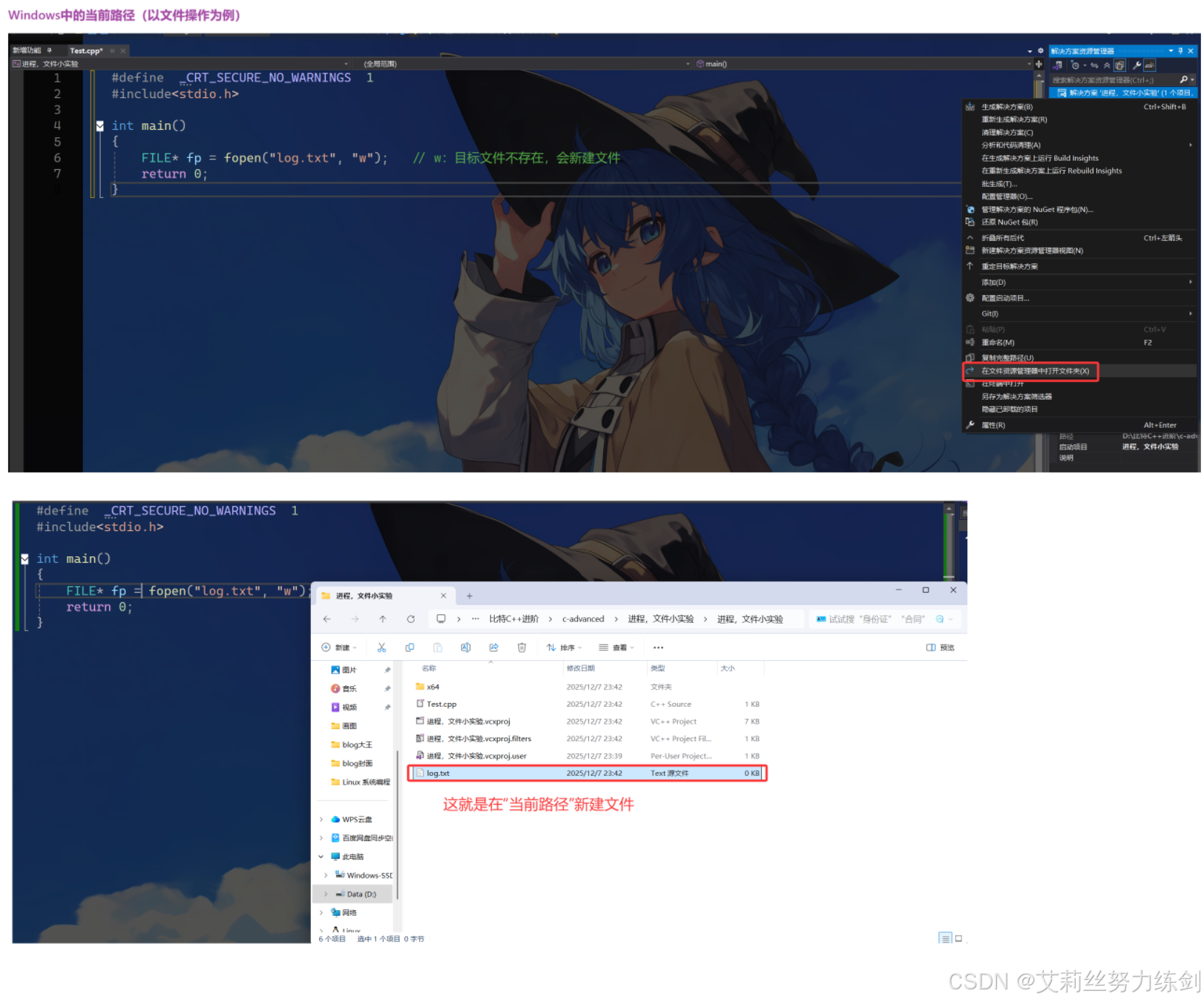Screen dimensions: 1204x1002
Task: Click the split editor icon above scrollbar
Action: point(1039,64)
